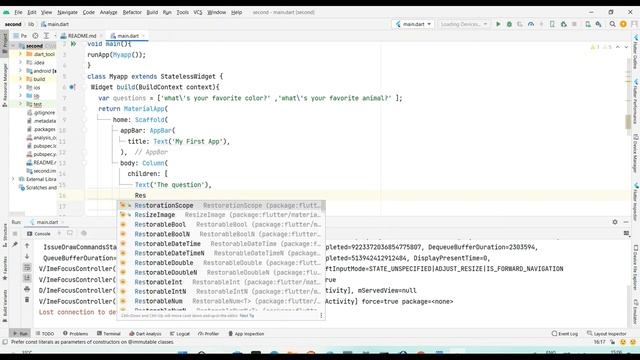Image resolution: width=640 pixels, height=360 pixels.
Task: Click the expand-all icon in Project panel header
Action: pos(46,36)
